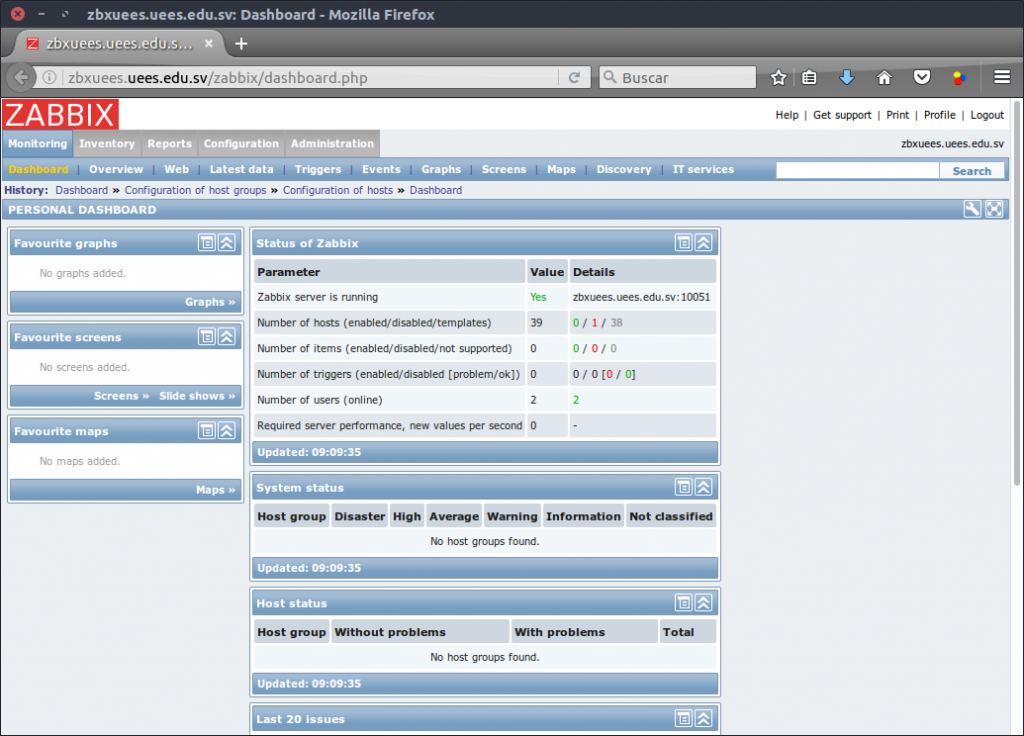Open Triggers submenu item

click(318, 169)
